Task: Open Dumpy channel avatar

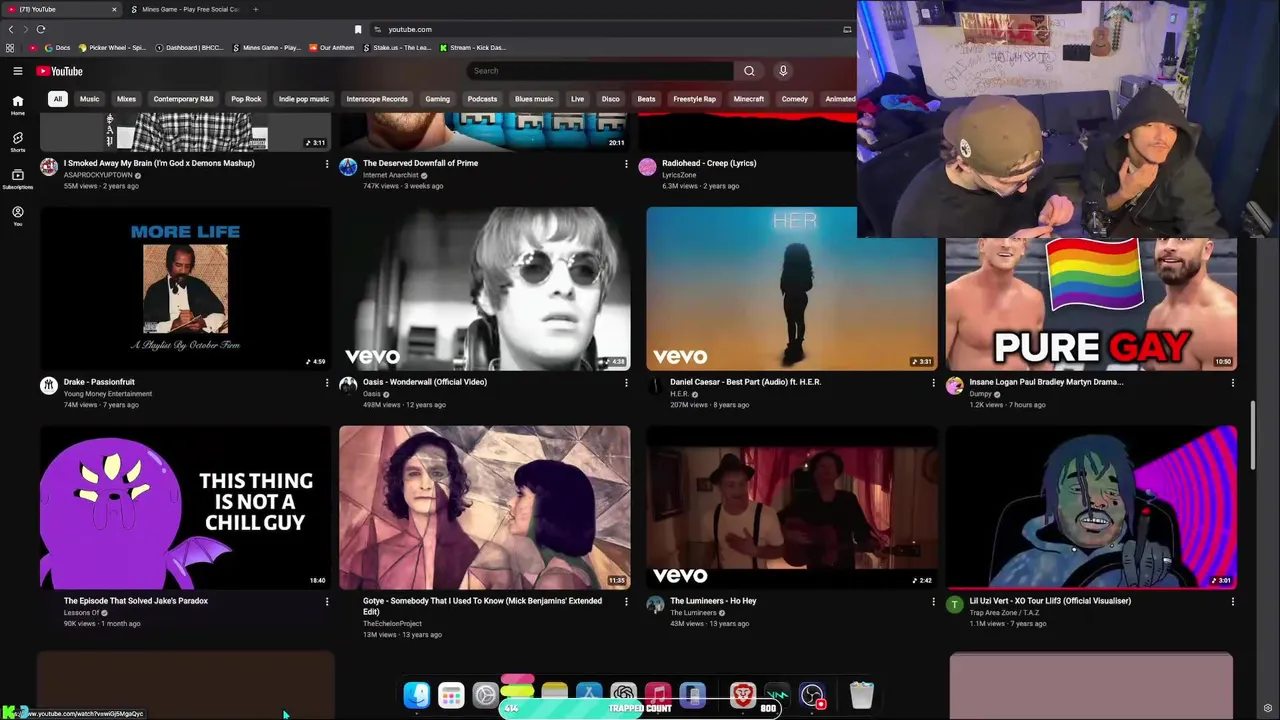Action: pyautogui.click(x=955, y=386)
